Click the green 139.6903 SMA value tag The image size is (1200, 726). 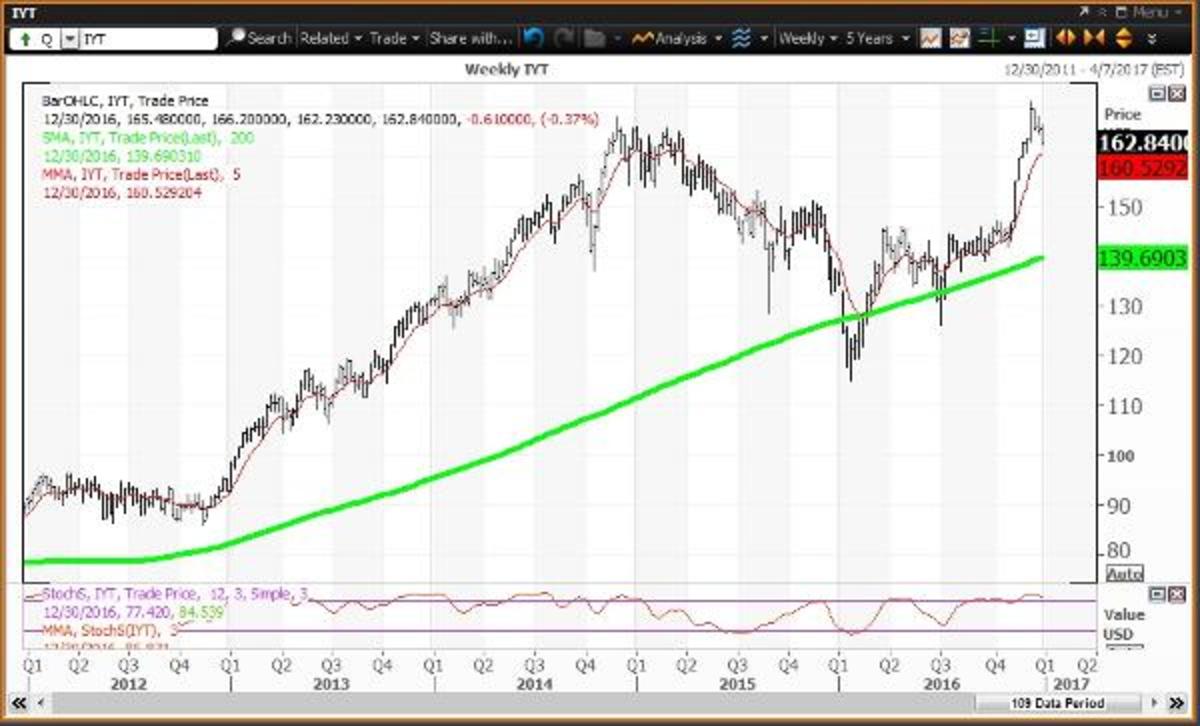(1145, 258)
